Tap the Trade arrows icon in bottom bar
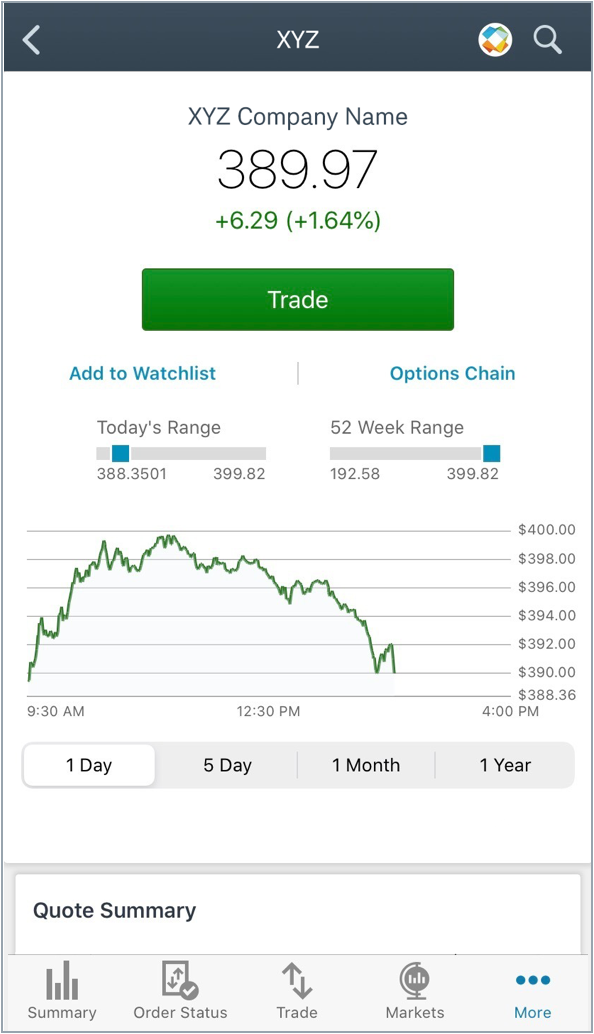The width and height of the screenshot is (594, 1034). click(297, 980)
